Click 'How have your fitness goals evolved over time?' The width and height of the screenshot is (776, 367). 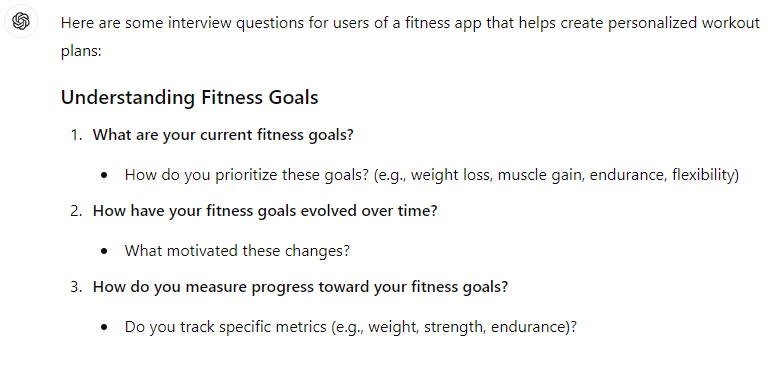point(265,211)
